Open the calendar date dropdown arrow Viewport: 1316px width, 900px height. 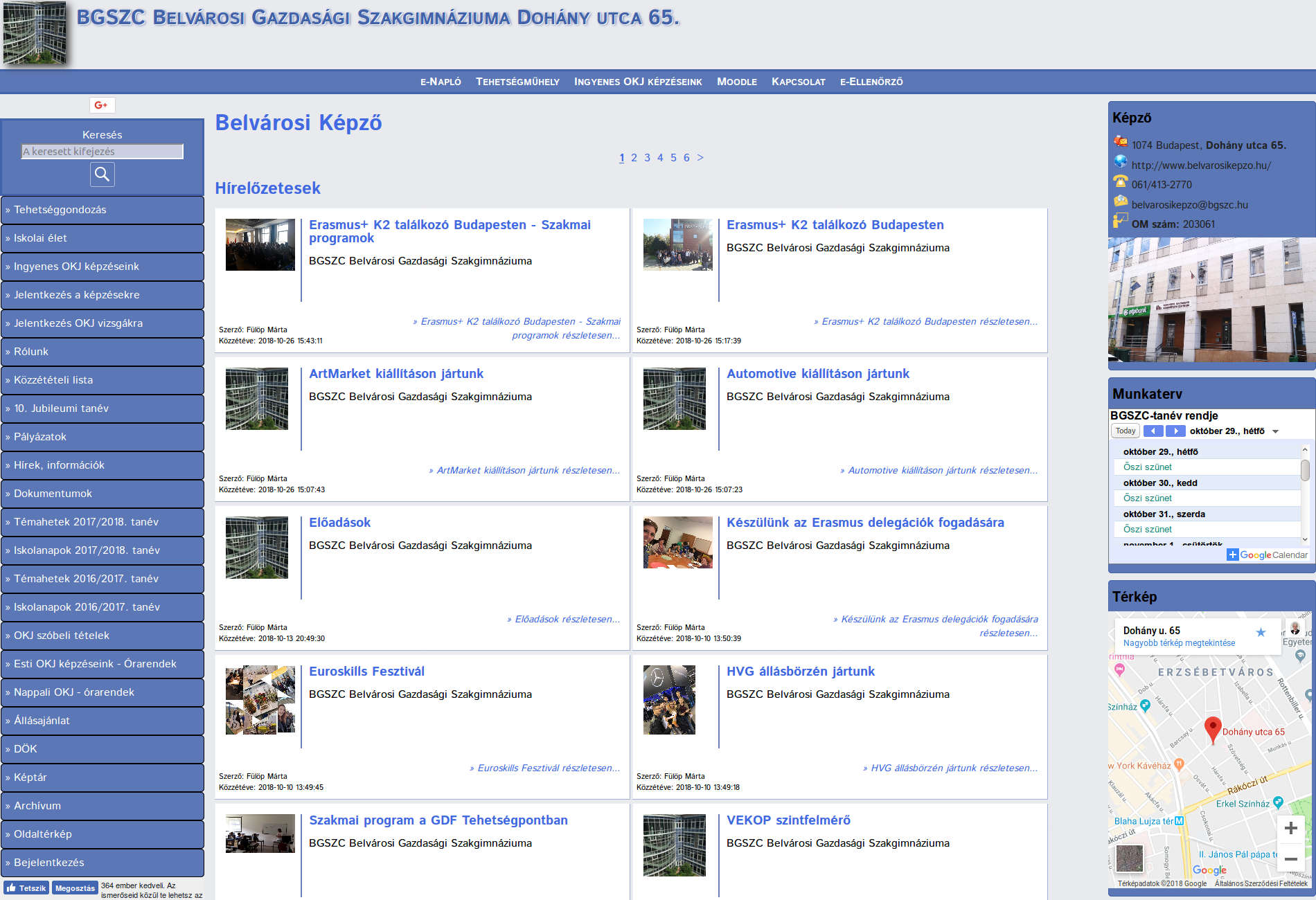[x=1275, y=431]
